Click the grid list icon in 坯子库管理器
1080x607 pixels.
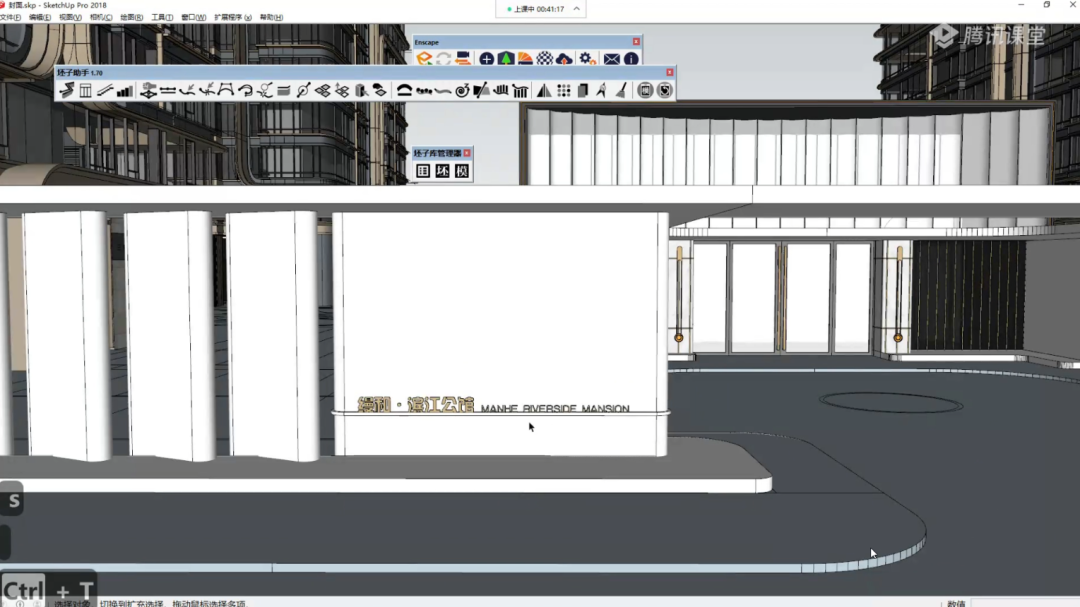(x=423, y=171)
